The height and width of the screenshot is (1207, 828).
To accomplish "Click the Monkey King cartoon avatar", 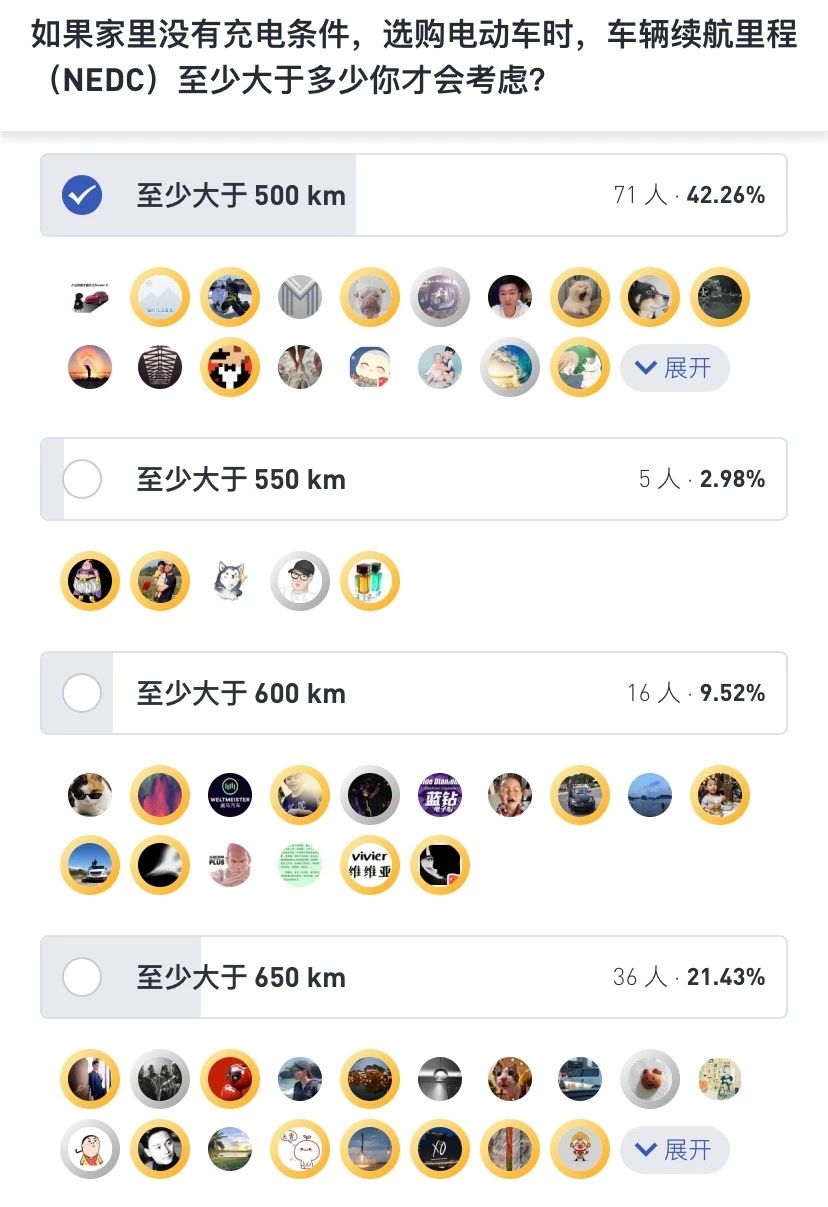I will 580,1149.
